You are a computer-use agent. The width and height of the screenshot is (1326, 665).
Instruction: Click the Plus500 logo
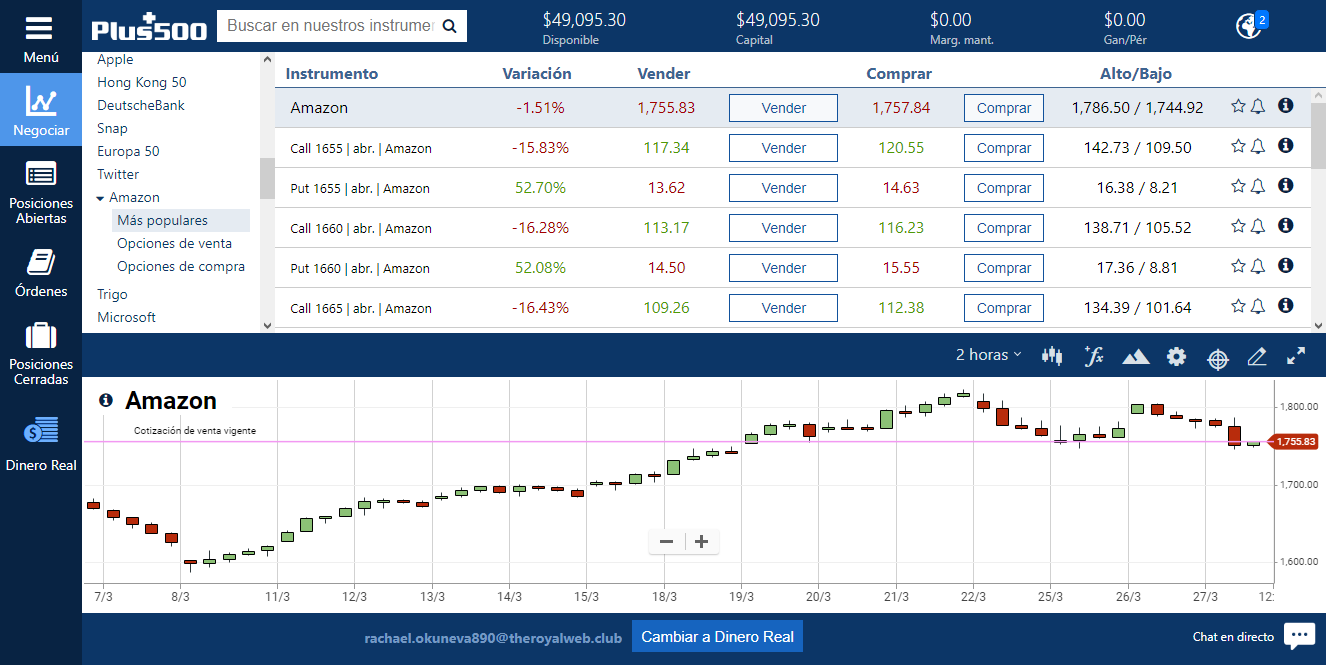149,26
